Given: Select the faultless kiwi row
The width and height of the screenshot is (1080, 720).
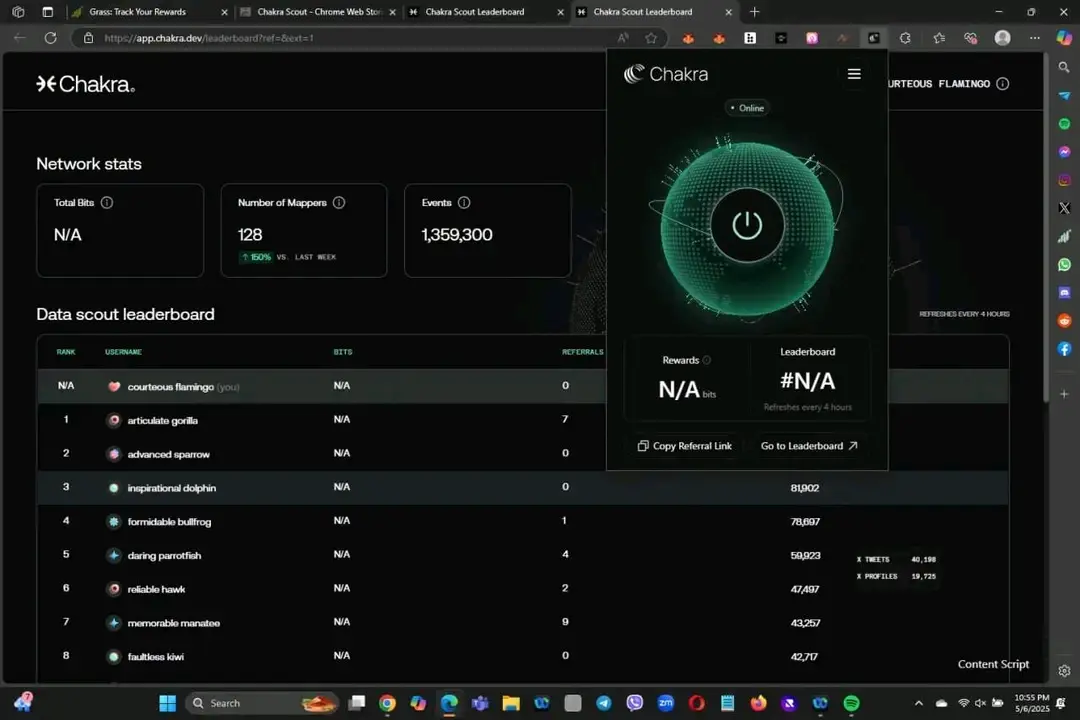Looking at the screenshot, I should tap(523, 656).
